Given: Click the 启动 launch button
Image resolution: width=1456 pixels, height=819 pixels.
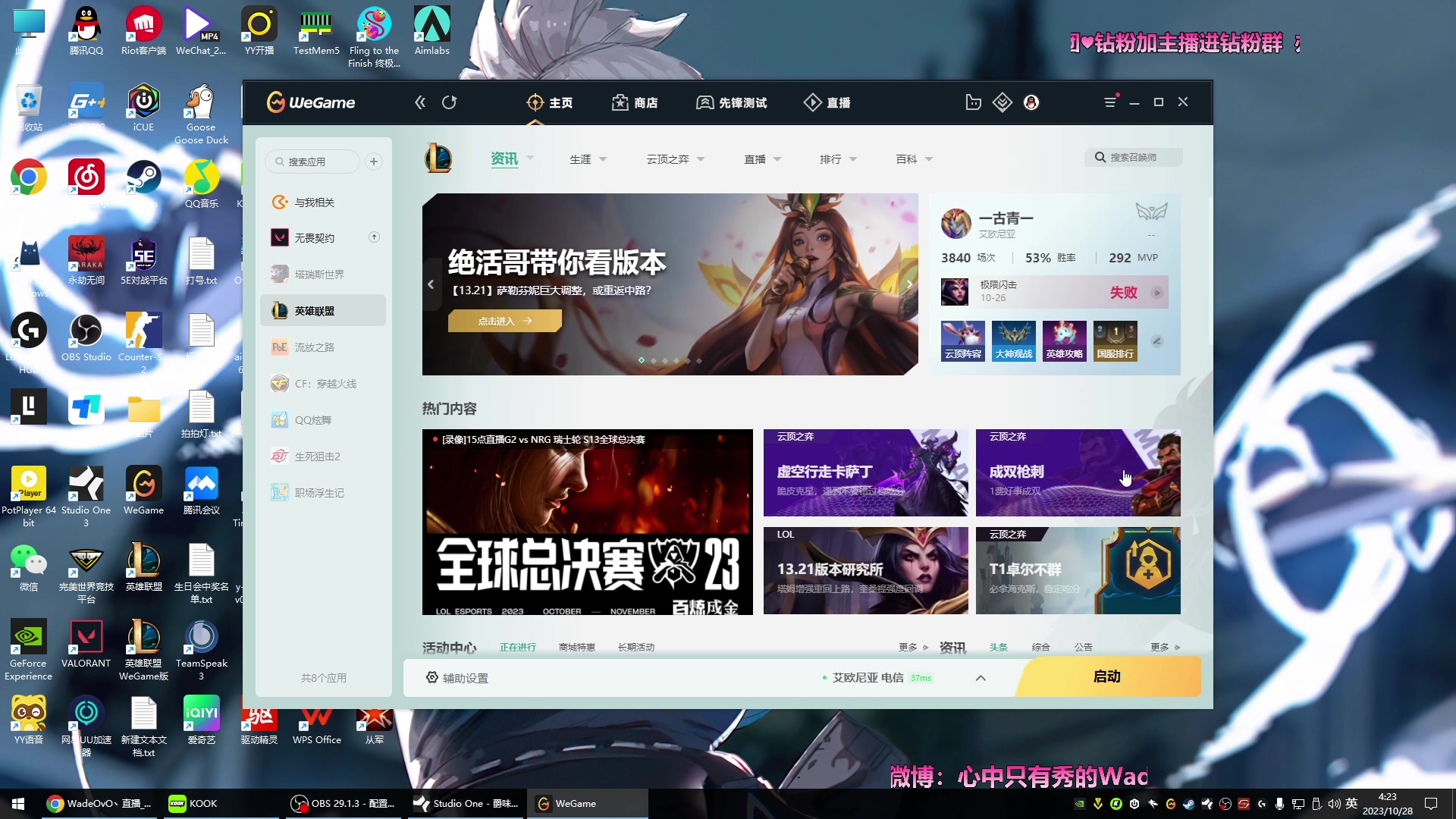Looking at the screenshot, I should 1107,676.
